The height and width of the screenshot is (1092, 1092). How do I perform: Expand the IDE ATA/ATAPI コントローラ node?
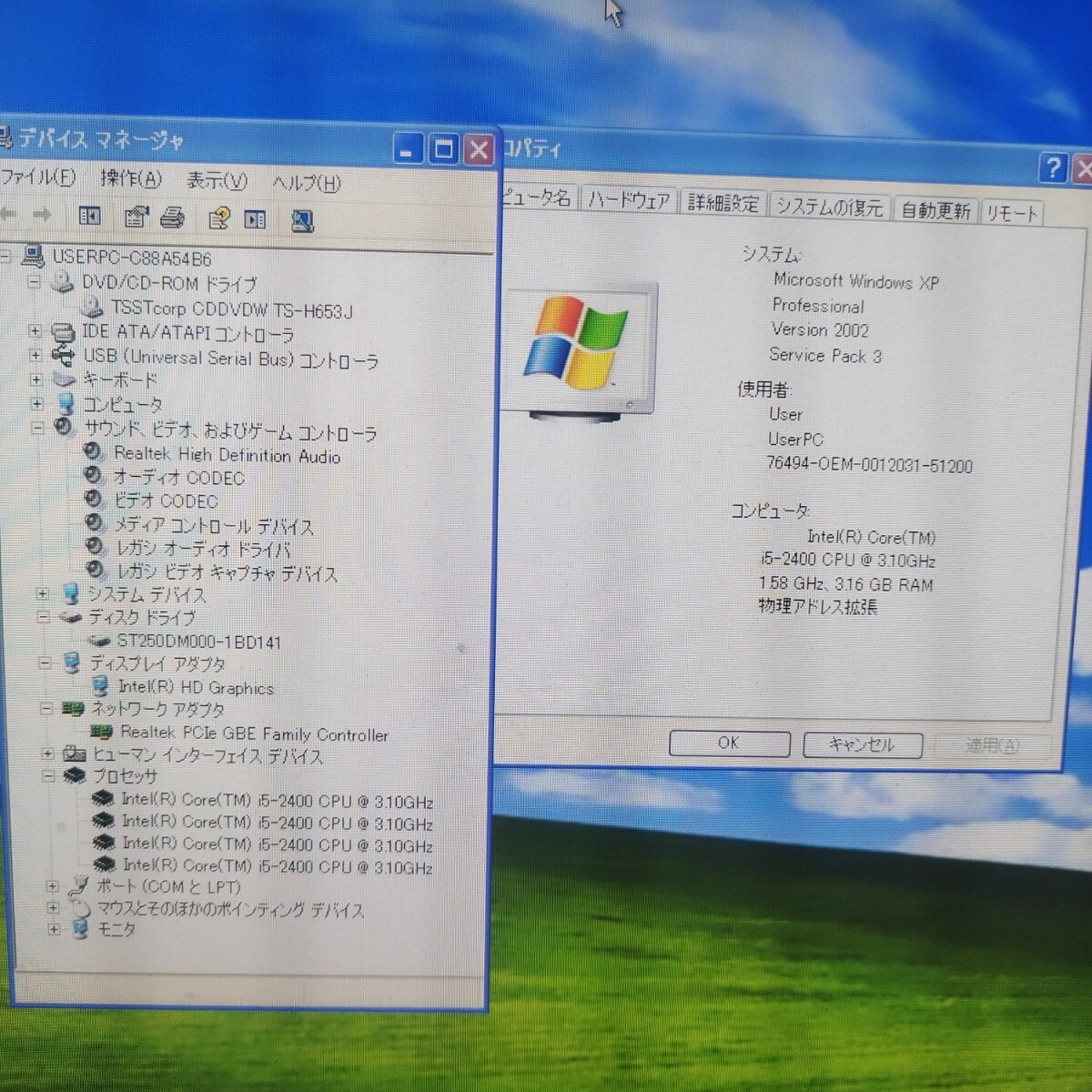click(x=35, y=331)
